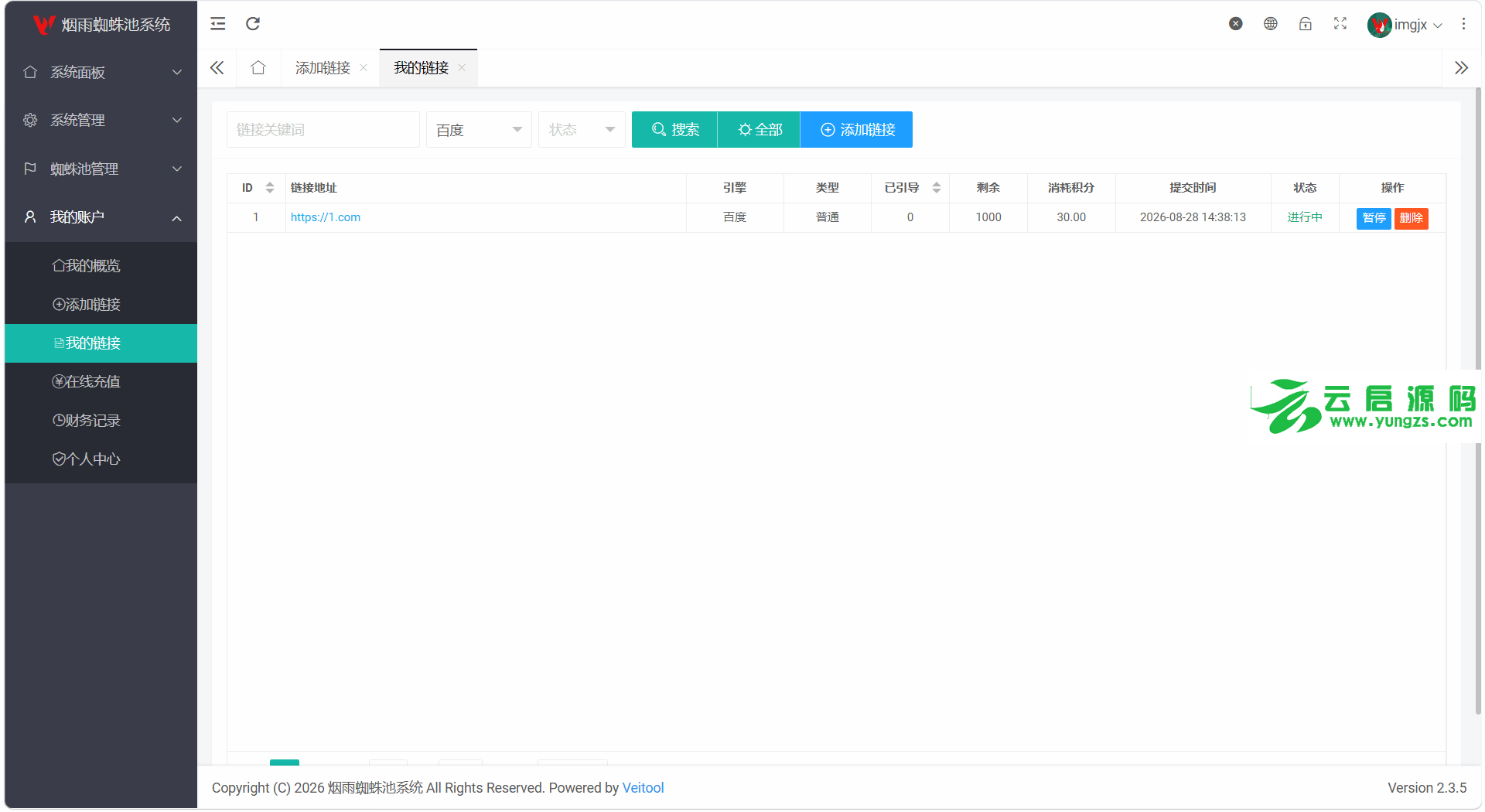Screen dimensions: 1485x812
Task: Select 我的链接 in sidebar
Action: (101, 343)
